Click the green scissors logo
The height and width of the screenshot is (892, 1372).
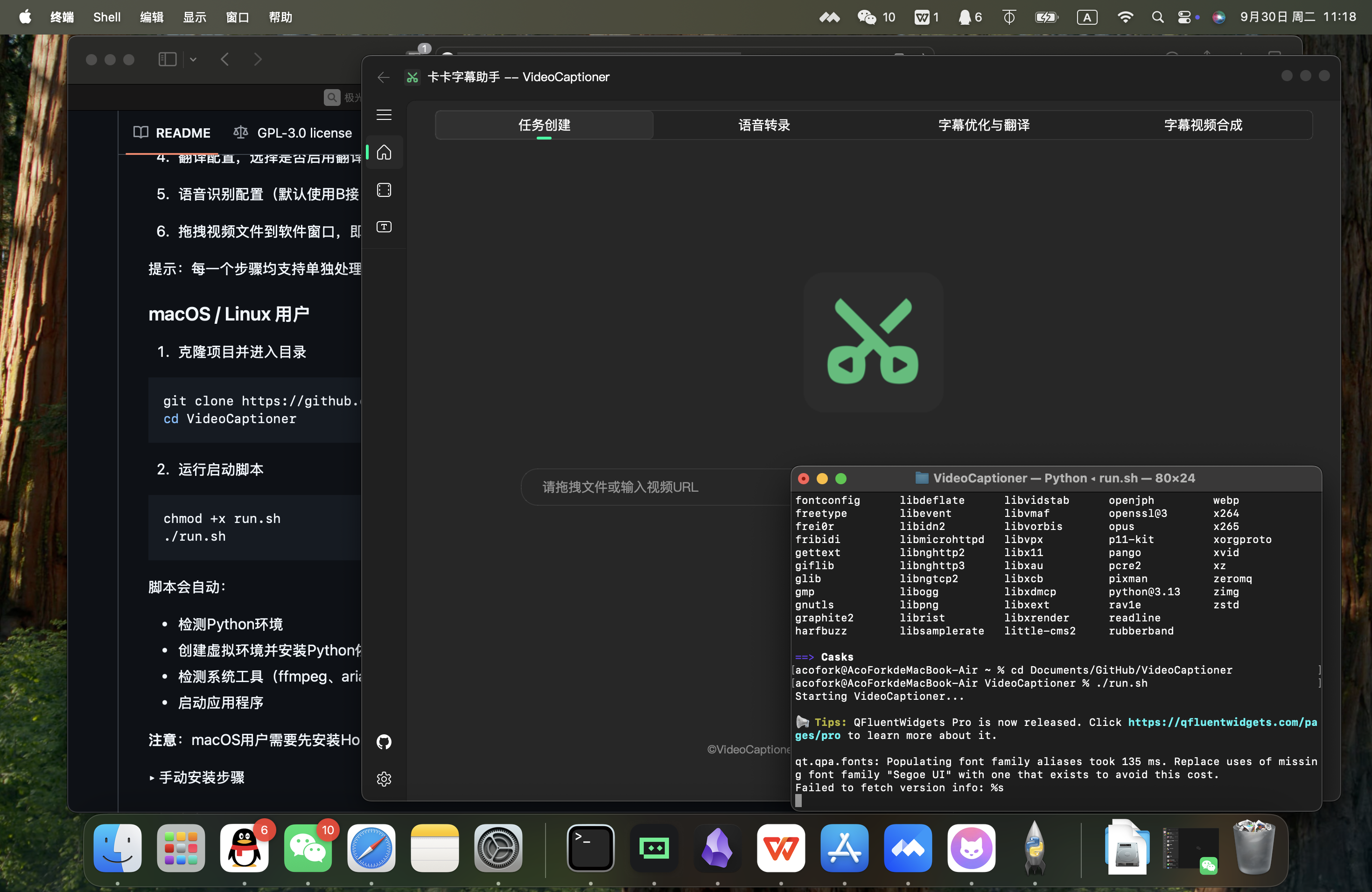click(x=873, y=341)
